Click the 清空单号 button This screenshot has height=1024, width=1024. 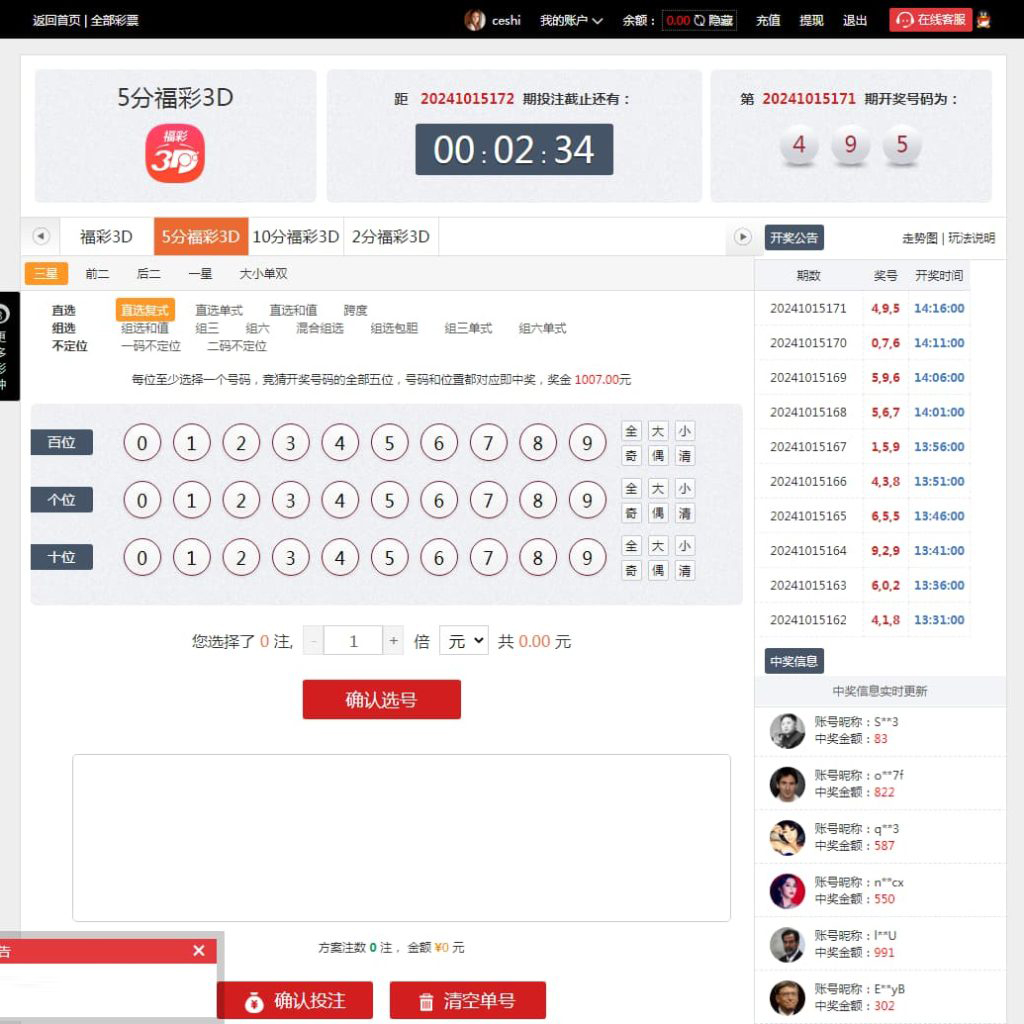(467, 1000)
